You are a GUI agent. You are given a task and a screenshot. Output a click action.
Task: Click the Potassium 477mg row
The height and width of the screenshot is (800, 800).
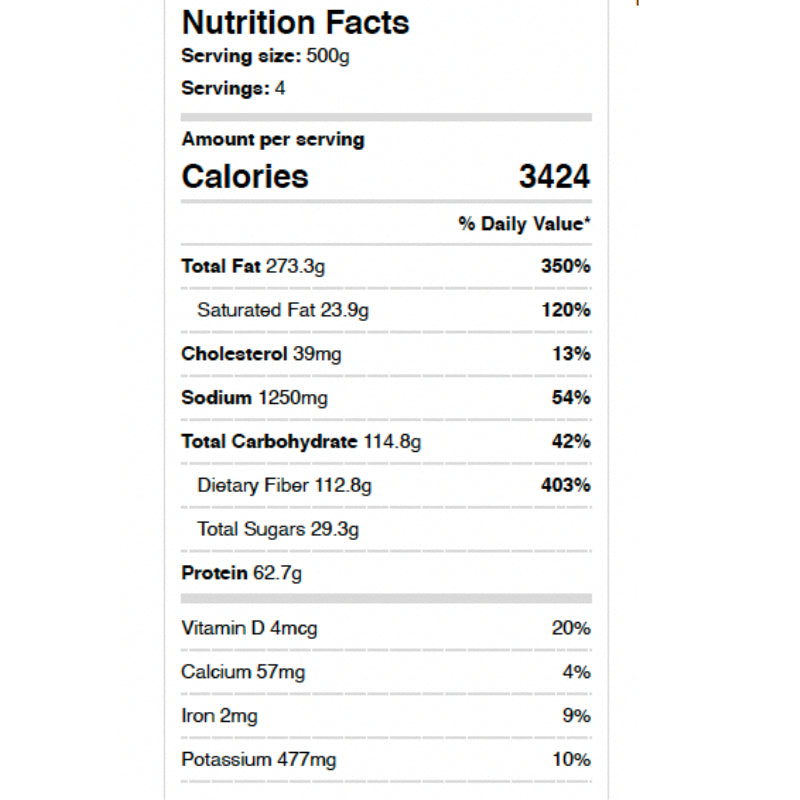[x=258, y=760]
